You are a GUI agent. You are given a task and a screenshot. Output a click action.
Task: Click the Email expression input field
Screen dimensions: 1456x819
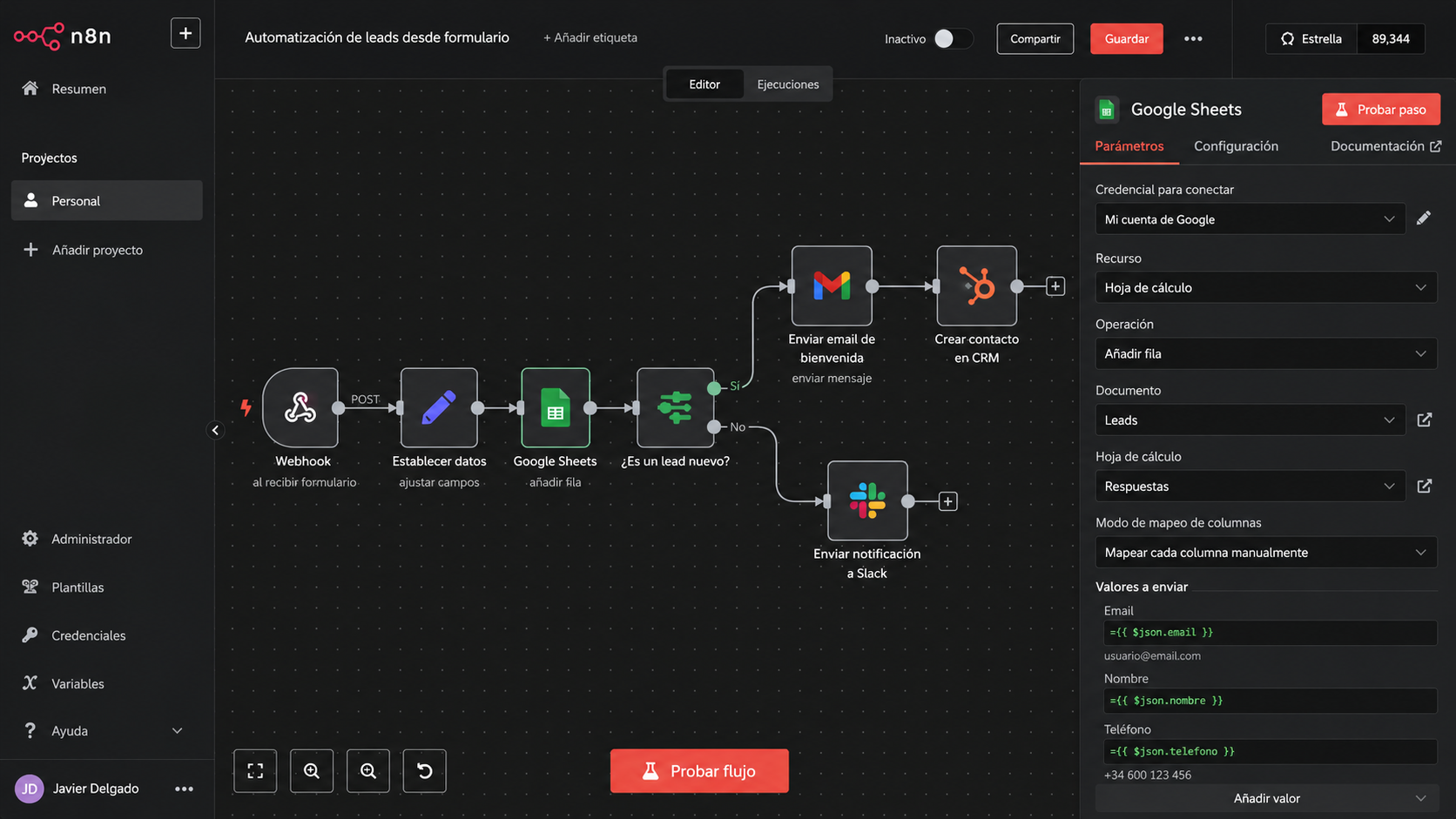1270,633
